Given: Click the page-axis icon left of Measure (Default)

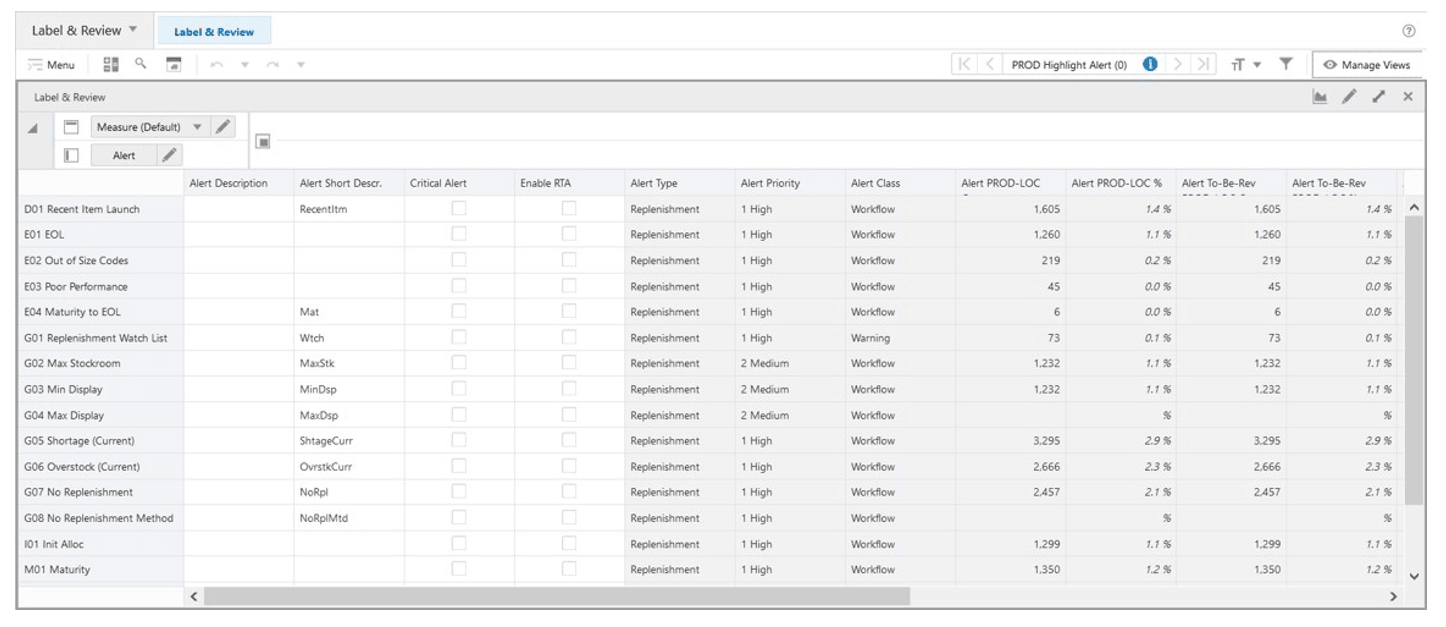Looking at the screenshot, I should pos(71,127).
